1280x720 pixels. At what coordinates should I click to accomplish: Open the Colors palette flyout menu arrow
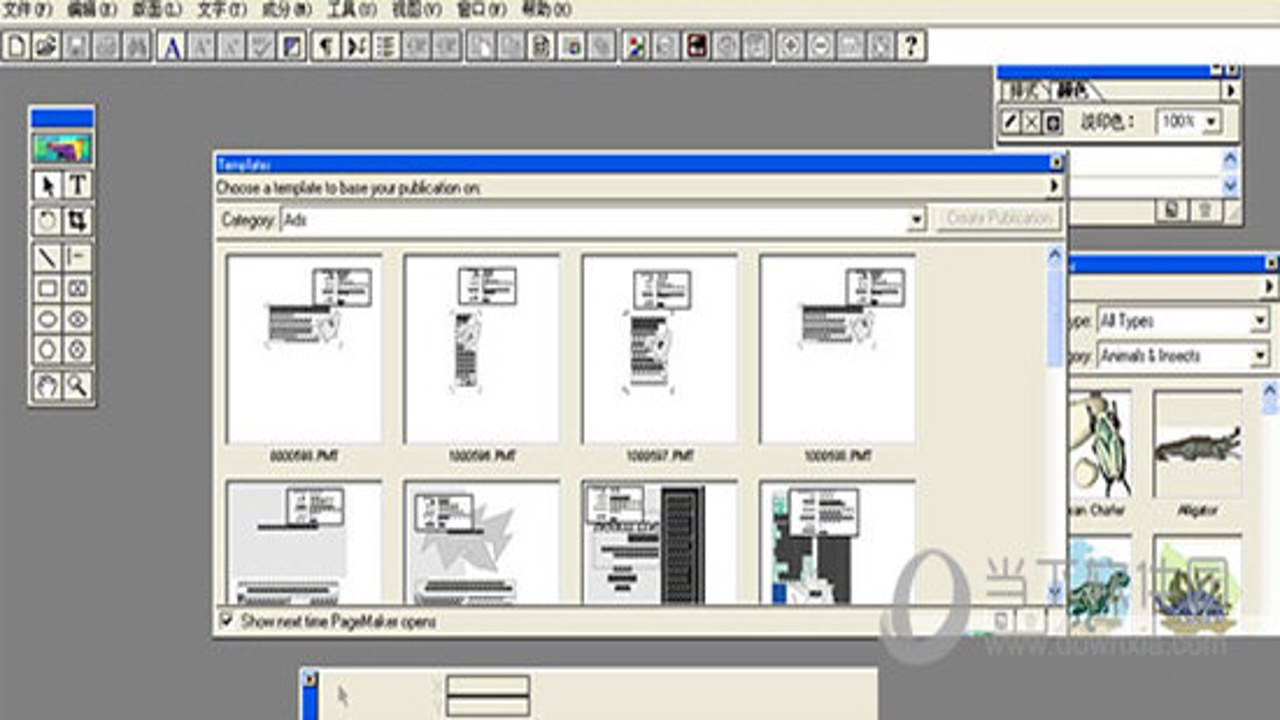click(x=1230, y=91)
